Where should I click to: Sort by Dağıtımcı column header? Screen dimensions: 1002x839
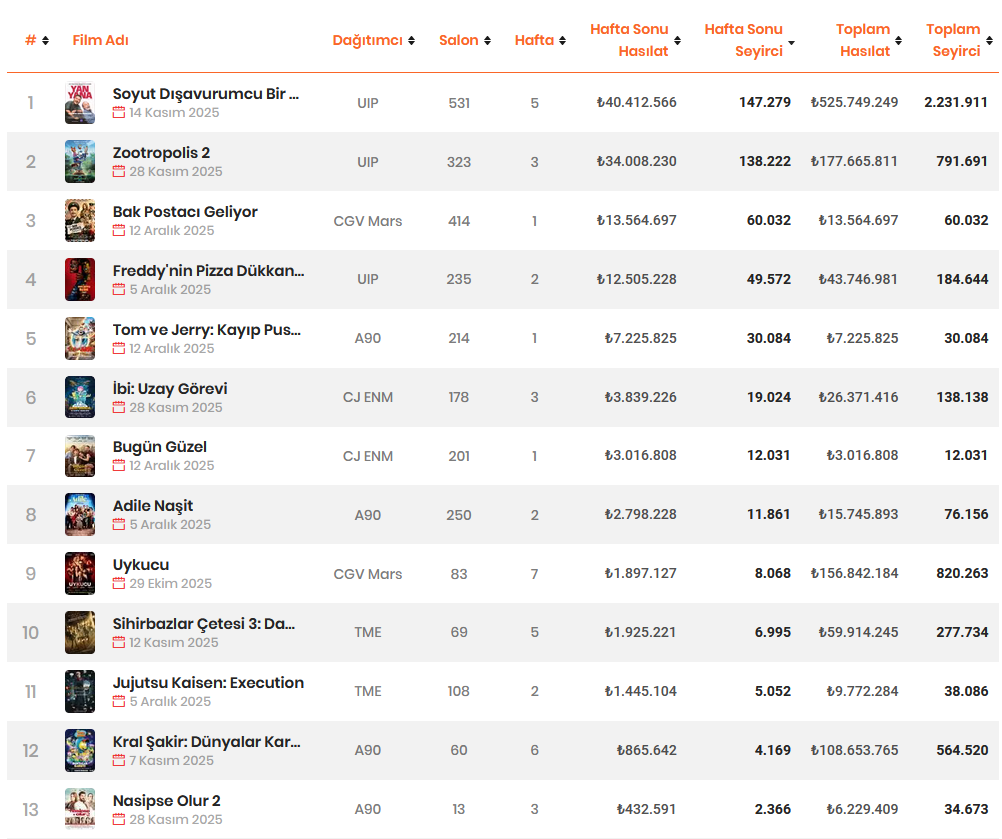coord(367,40)
